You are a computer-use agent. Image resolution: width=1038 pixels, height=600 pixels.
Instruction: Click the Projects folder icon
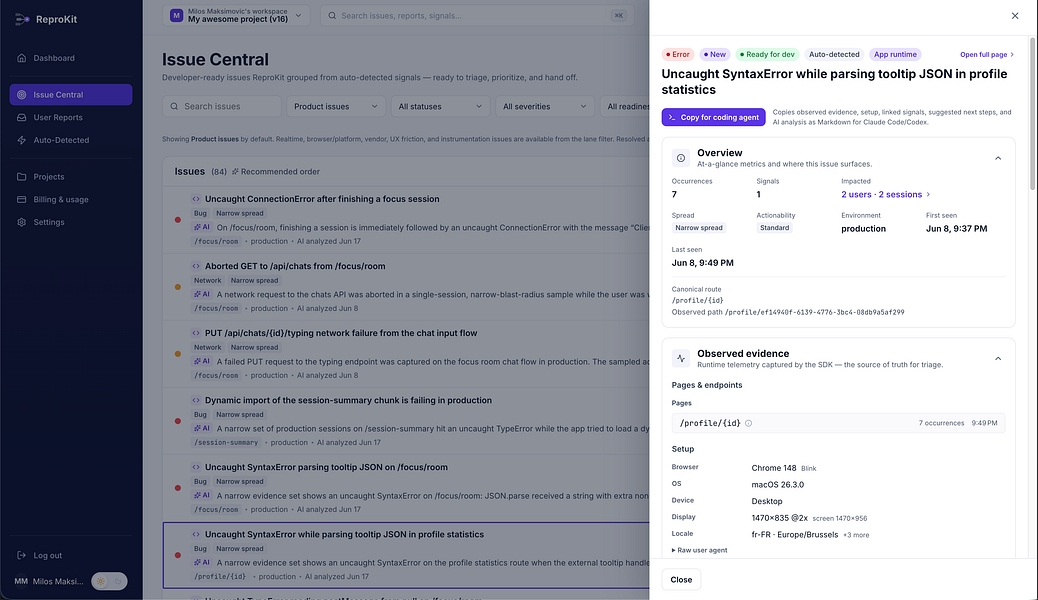22,177
